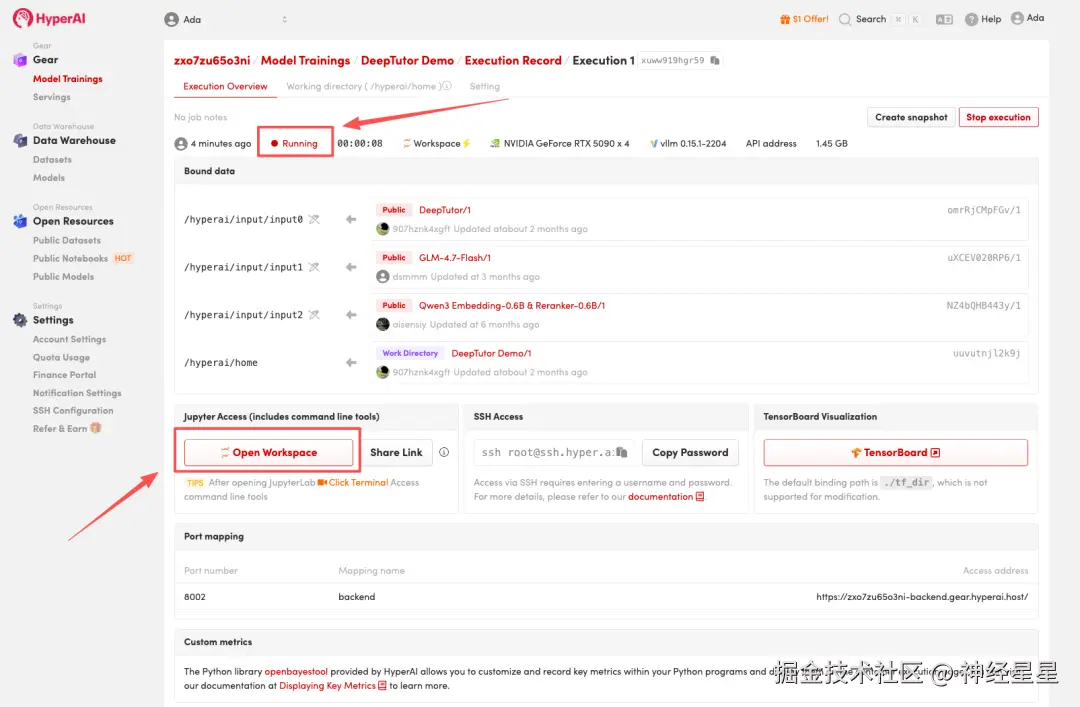The width and height of the screenshot is (1080, 707).
Task: Open the Ada account switcher dropdown
Action: pyautogui.click(x=226, y=19)
